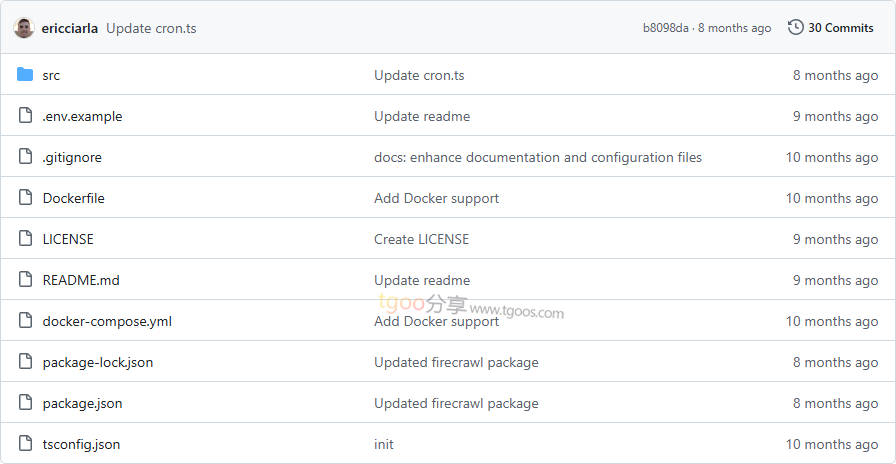Click the ericciarla avatar image
The image size is (896, 464).
tap(24, 28)
